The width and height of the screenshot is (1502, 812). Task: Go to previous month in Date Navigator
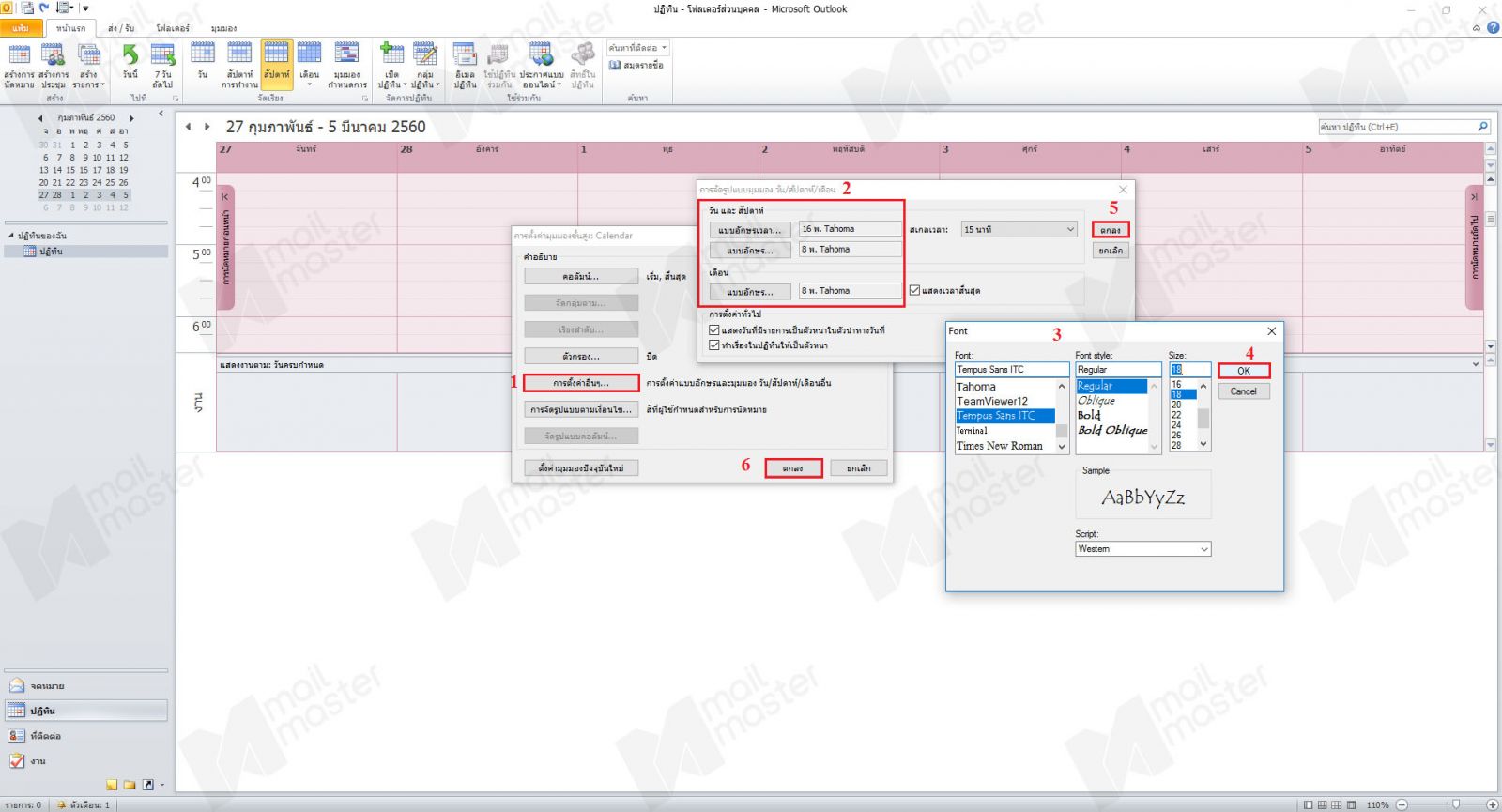40,118
